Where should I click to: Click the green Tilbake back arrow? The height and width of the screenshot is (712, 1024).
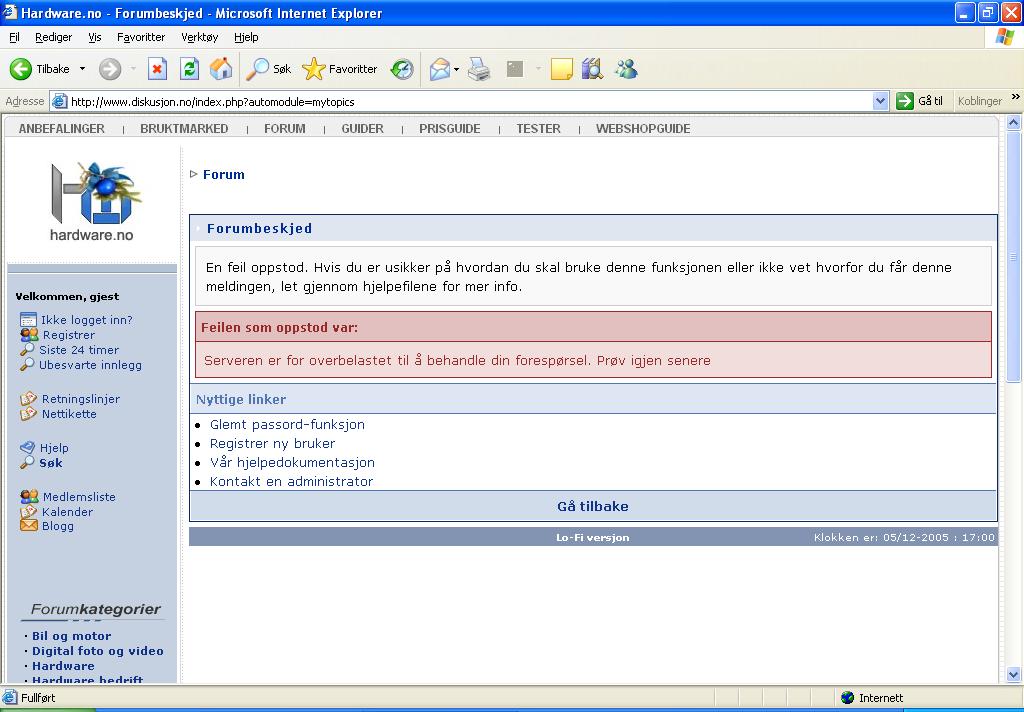21,69
